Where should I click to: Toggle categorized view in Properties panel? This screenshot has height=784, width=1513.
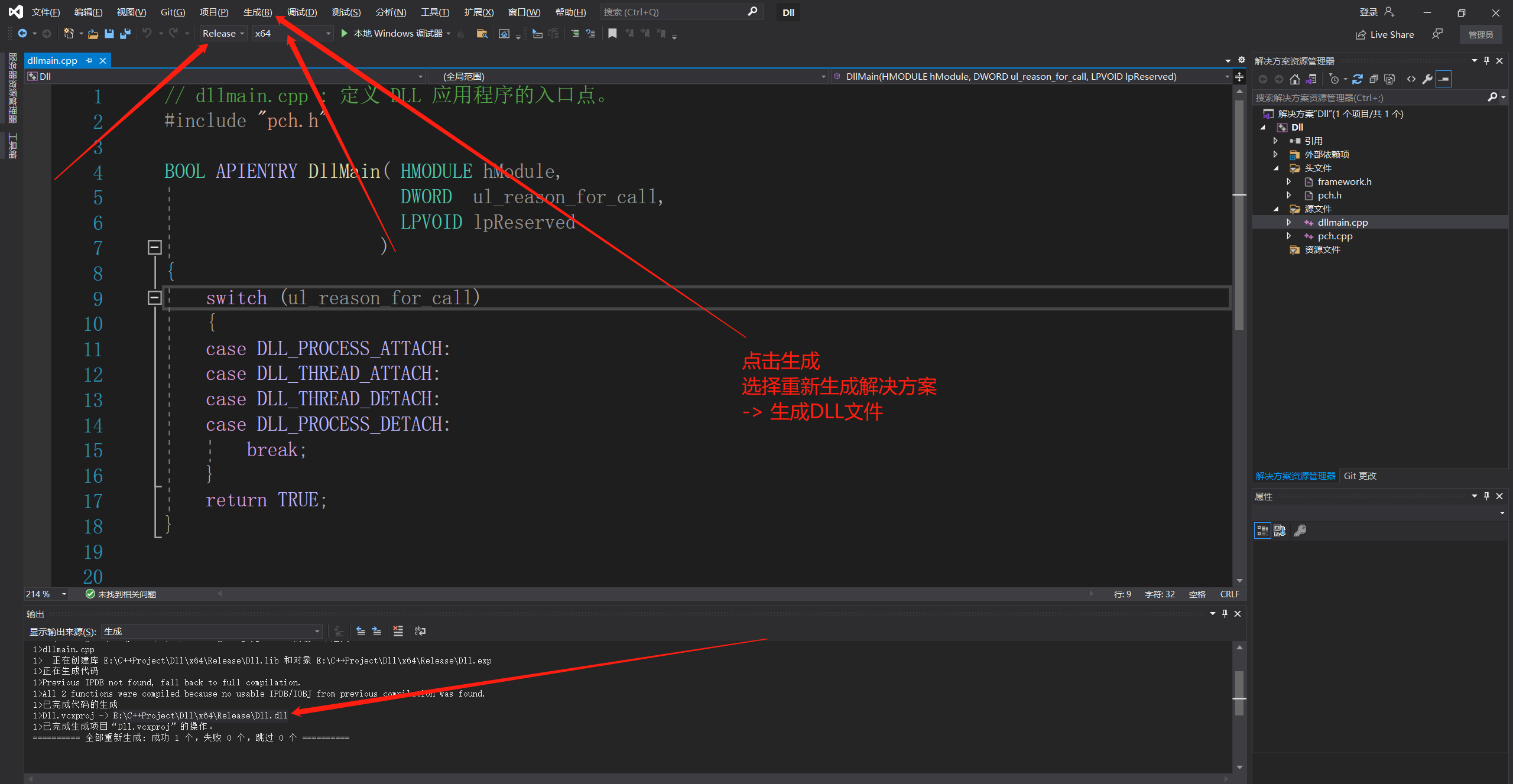[x=1262, y=531]
